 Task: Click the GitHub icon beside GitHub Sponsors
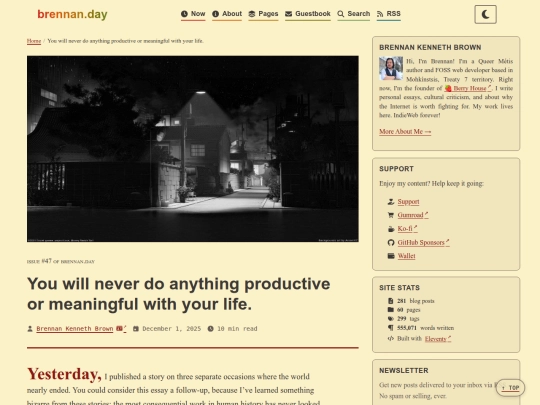point(391,242)
